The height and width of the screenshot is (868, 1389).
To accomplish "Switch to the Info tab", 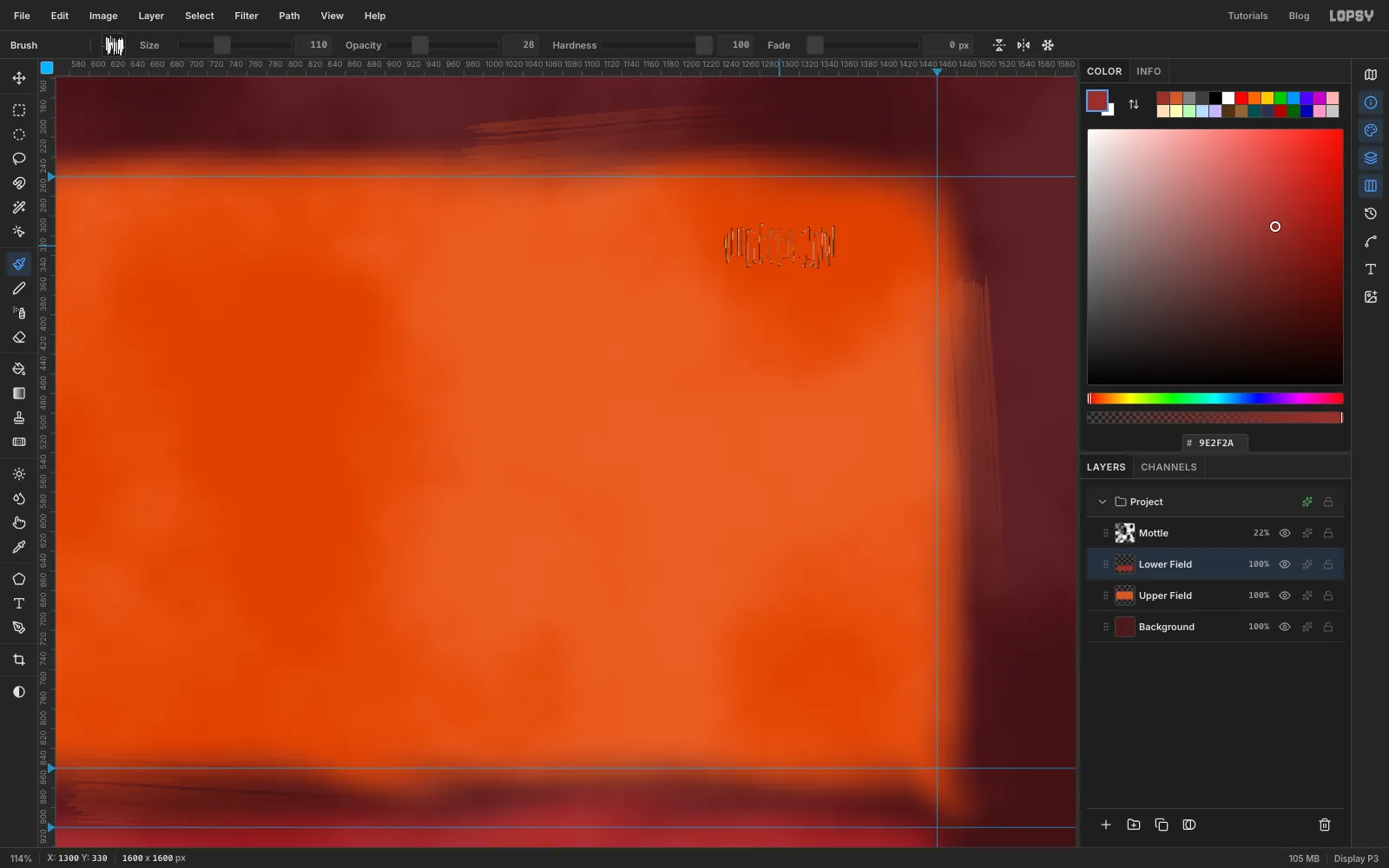I will [x=1149, y=71].
